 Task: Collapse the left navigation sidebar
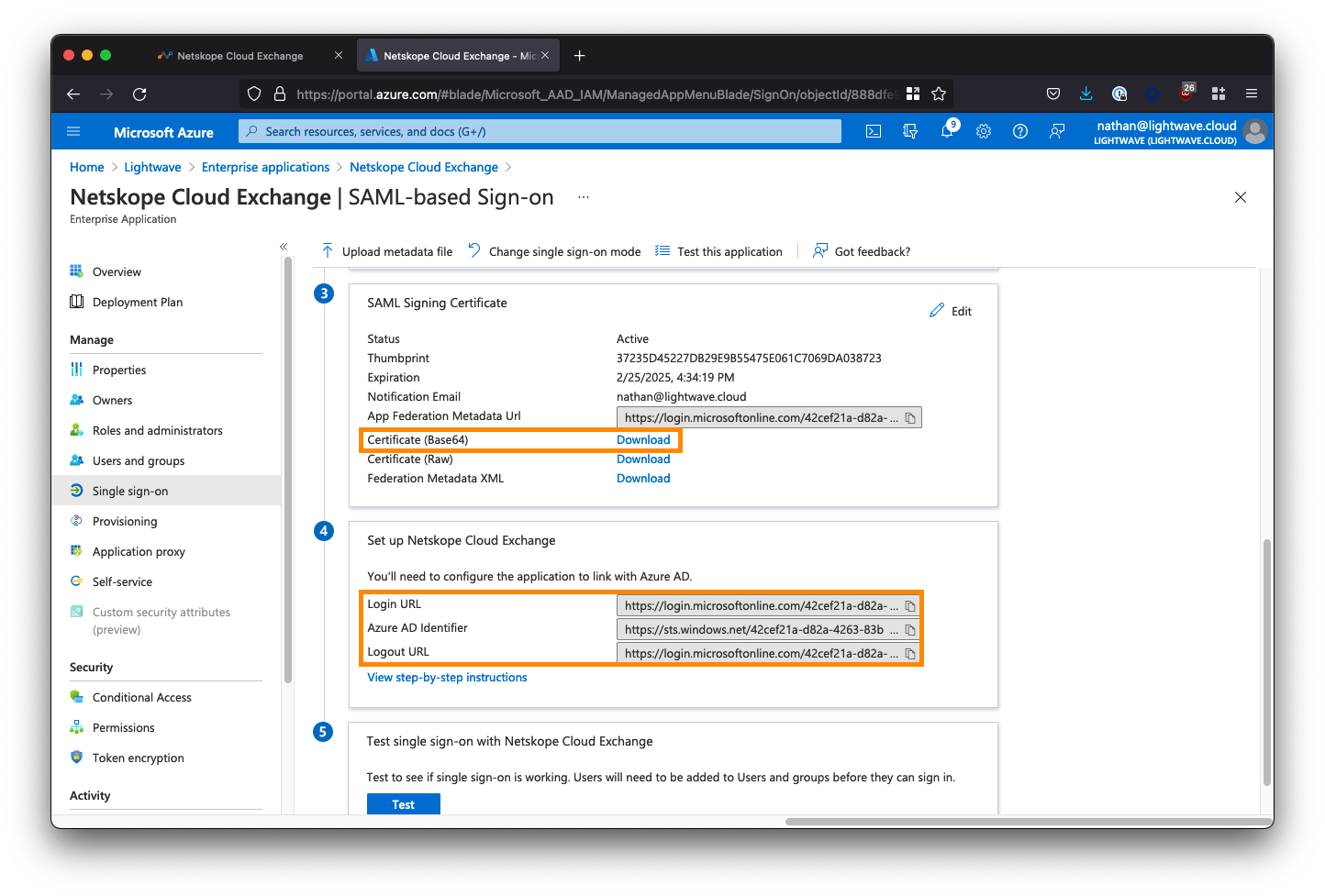point(284,247)
